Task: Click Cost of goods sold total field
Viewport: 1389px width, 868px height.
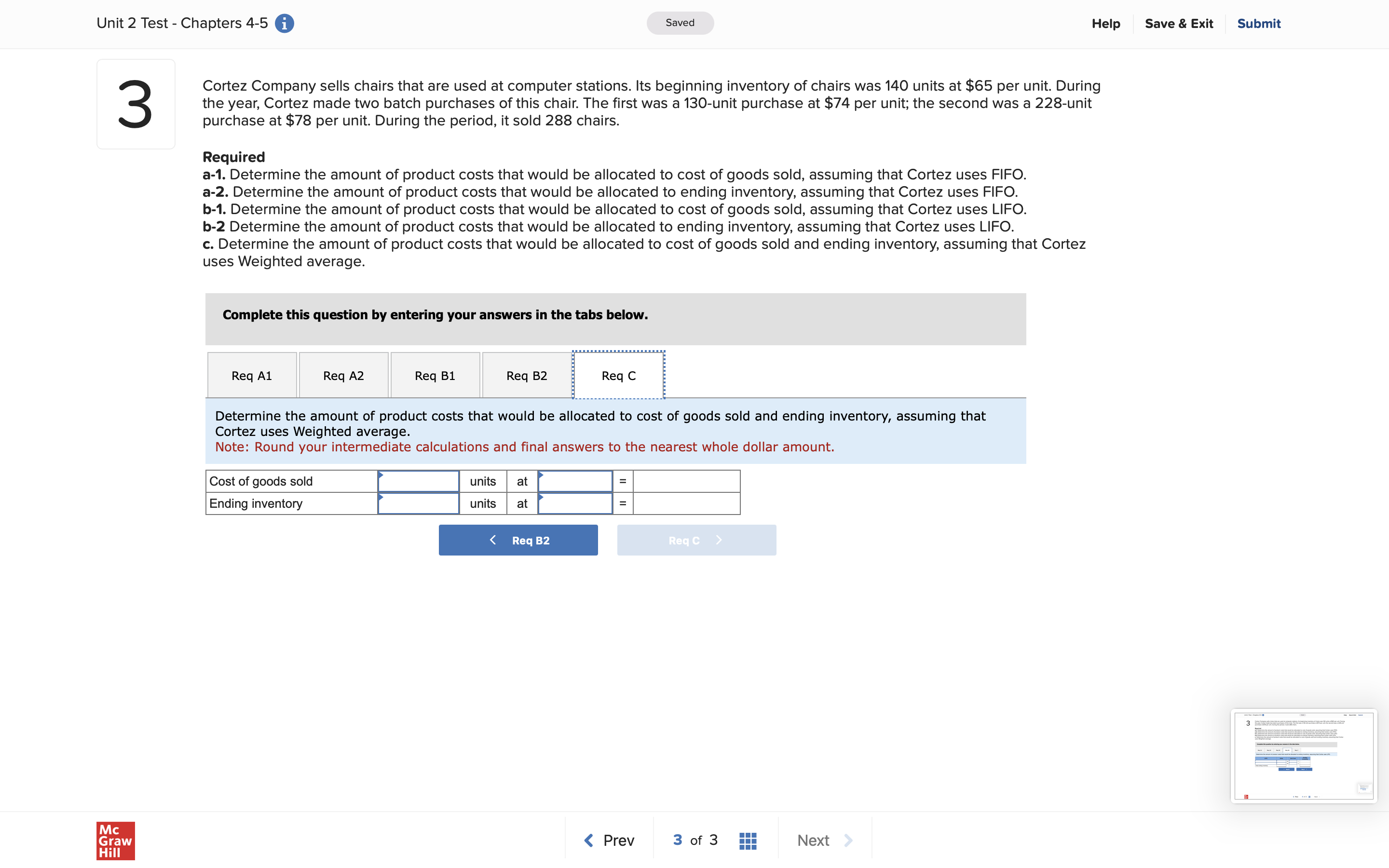Action: pyautogui.click(x=686, y=481)
